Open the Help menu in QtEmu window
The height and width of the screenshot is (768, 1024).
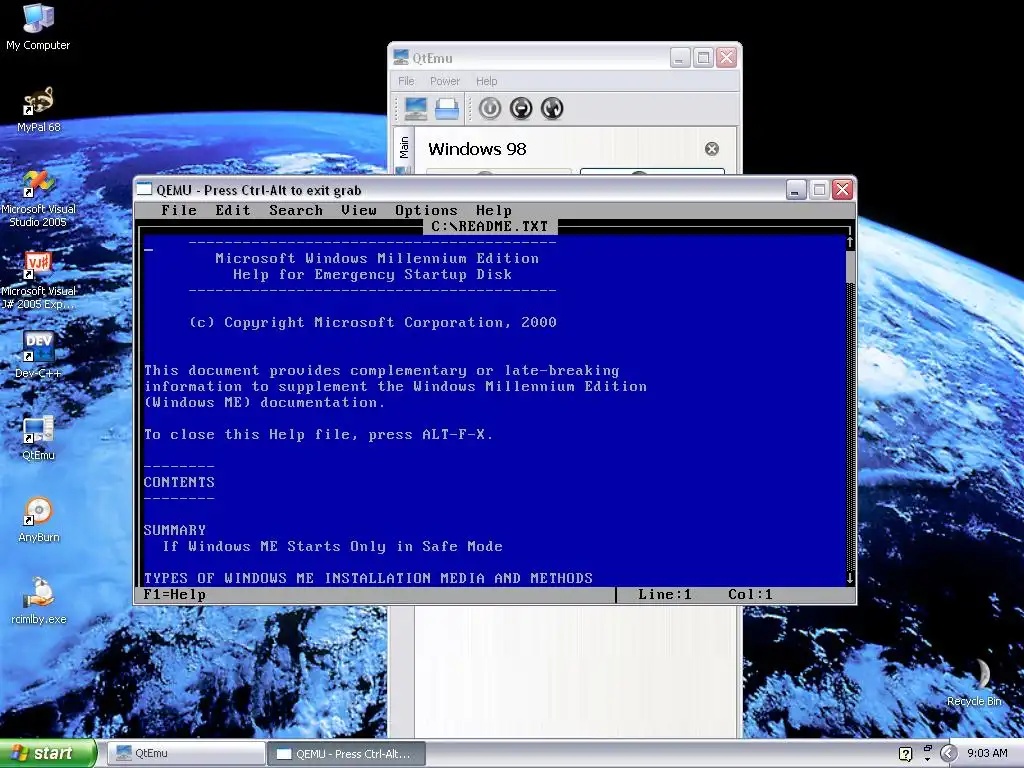pyautogui.click(x=487, y=81)
